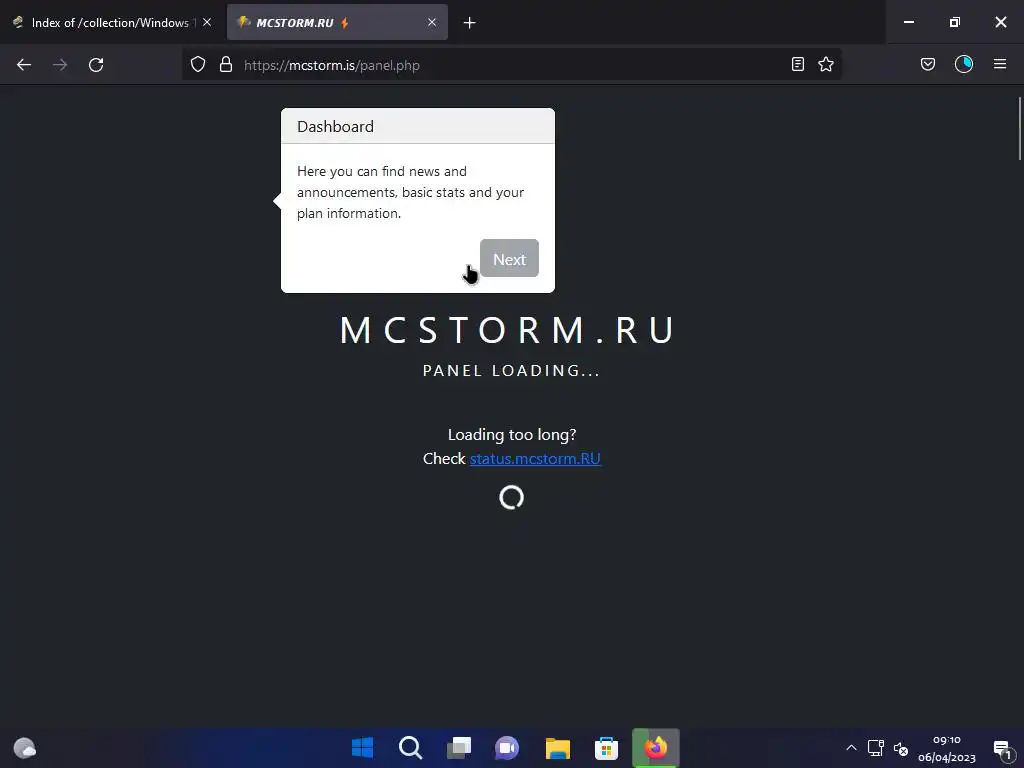The height and width of the screenshot is (768, 1024).
Task: Go back with browser back arrow
Action: click(x=24, y=65)
